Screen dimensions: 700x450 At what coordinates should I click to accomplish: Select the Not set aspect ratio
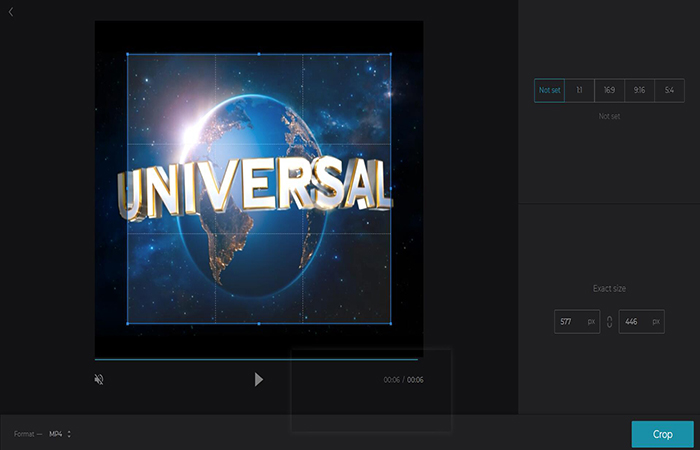tap(549, 90)
